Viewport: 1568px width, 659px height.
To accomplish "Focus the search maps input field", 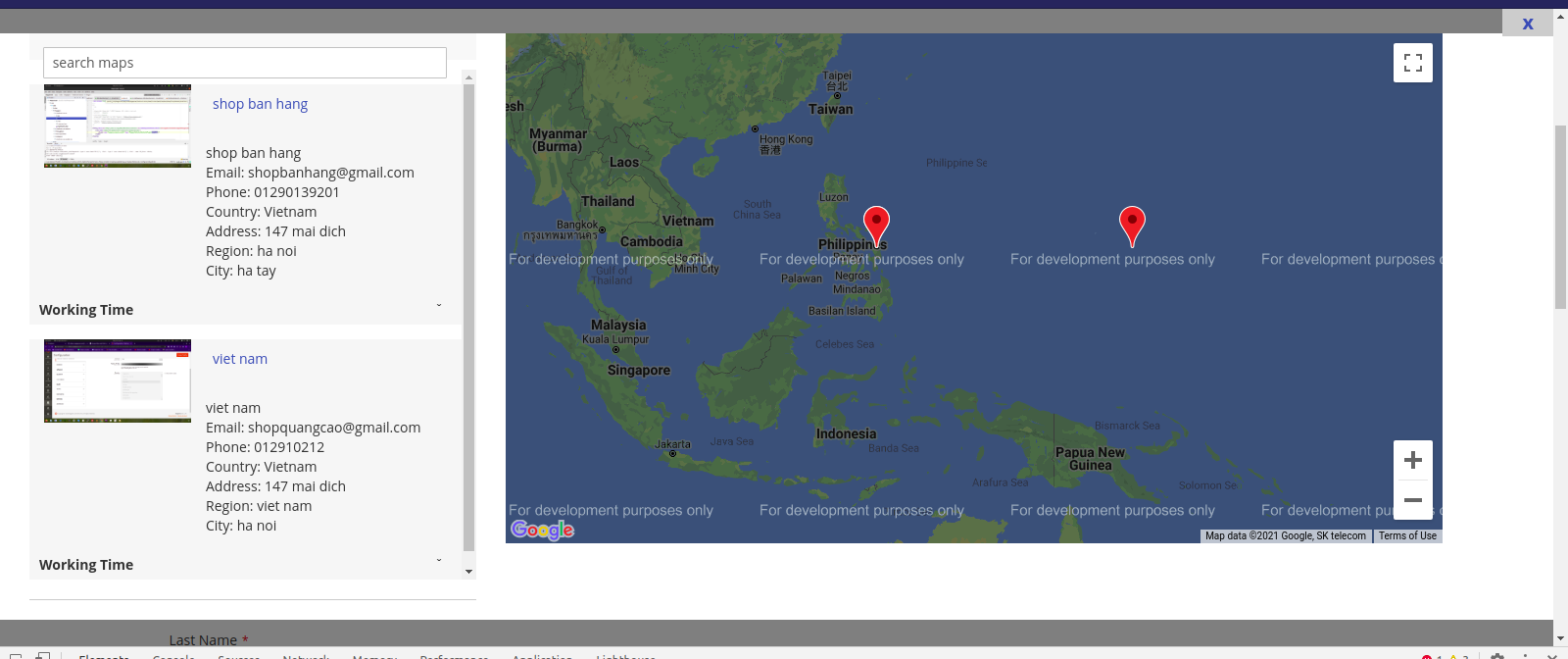I will (245, 63).
